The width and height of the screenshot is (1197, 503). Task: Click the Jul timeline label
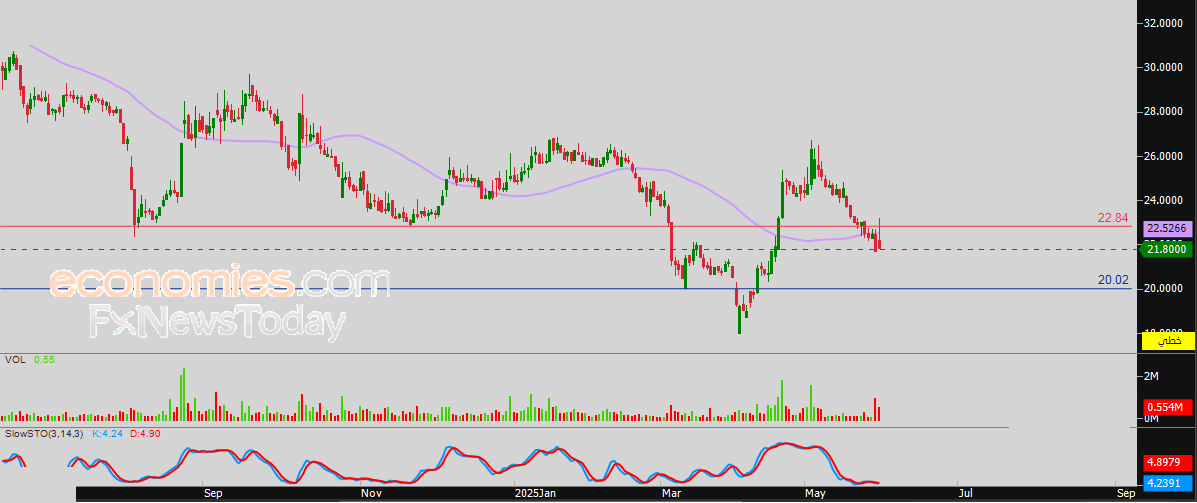966,495
